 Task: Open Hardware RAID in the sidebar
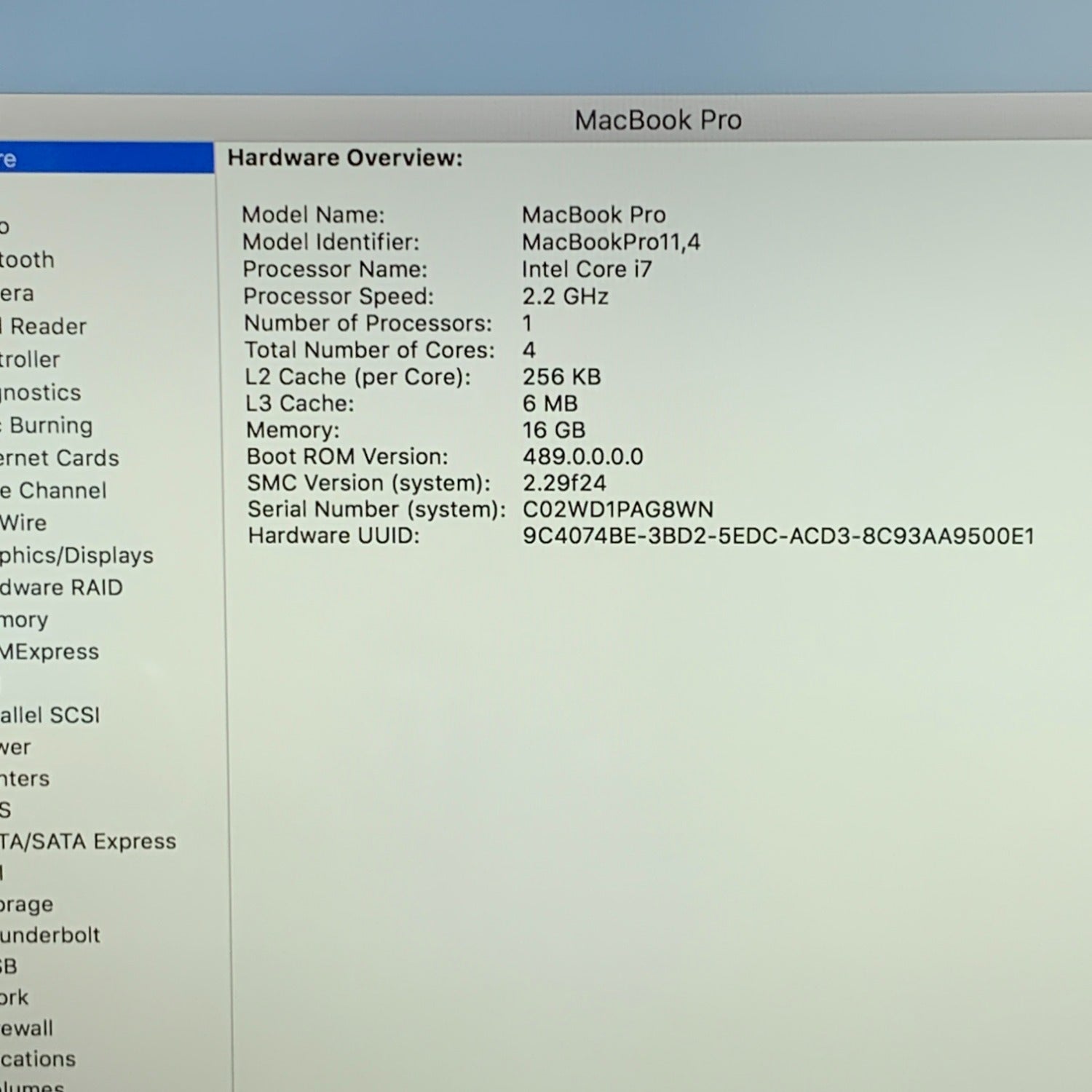click(x=62, y=587)
